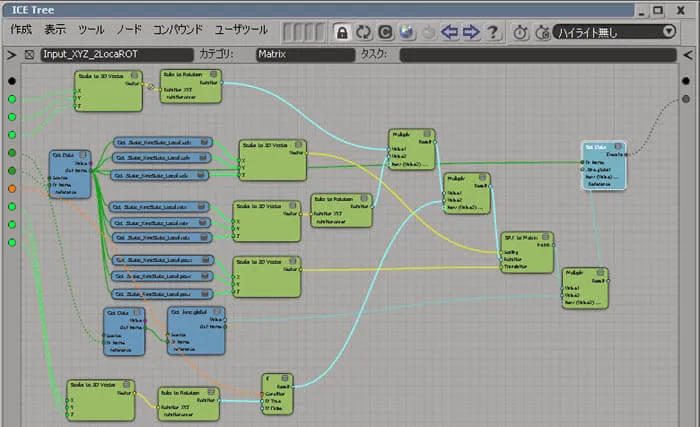Click the Matrix category field
Image resolution: width=700 pixels, height=427 pixels.
[306, 54]
